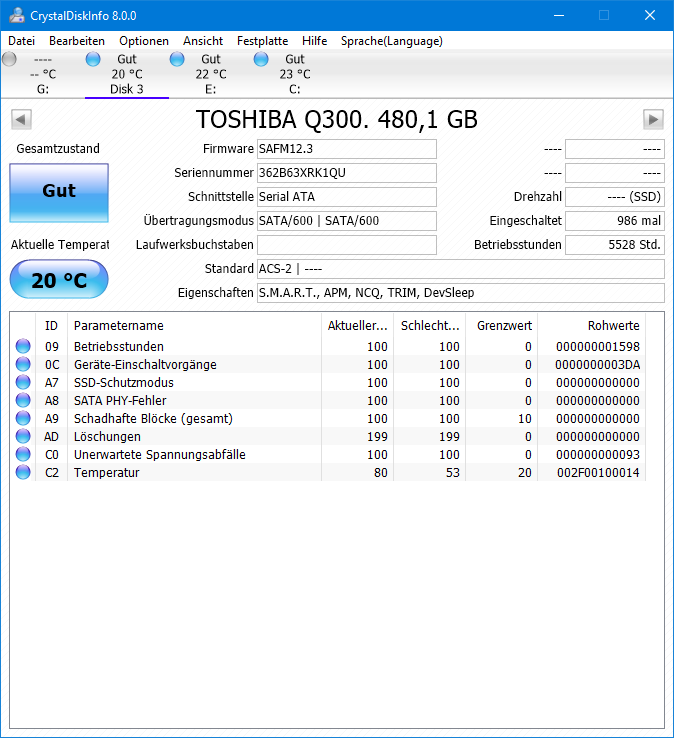Click status orb of Temperatur row
674x738 pixels.
(x=23, y=473)
